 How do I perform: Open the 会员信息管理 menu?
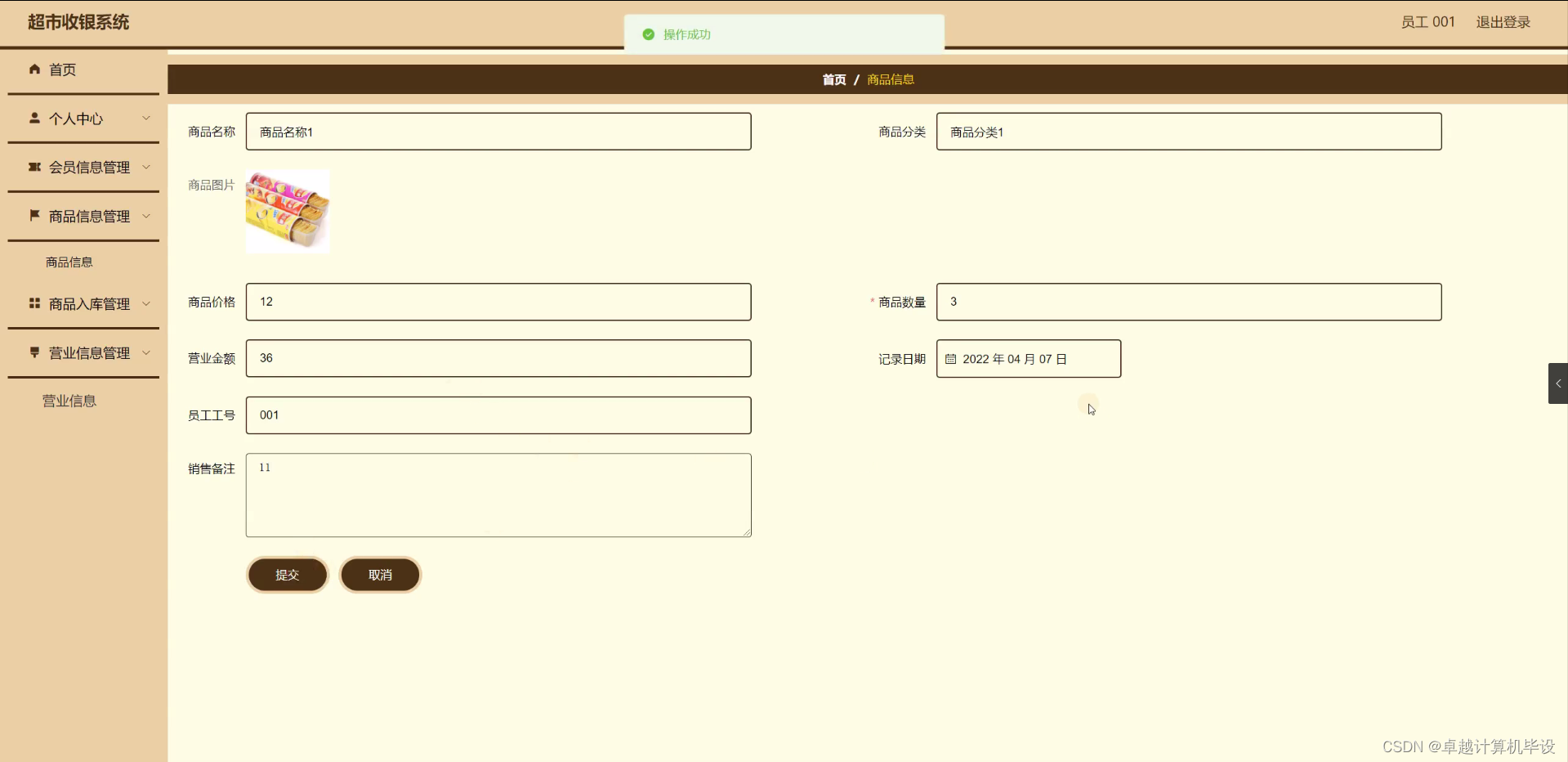click(83, 168)
